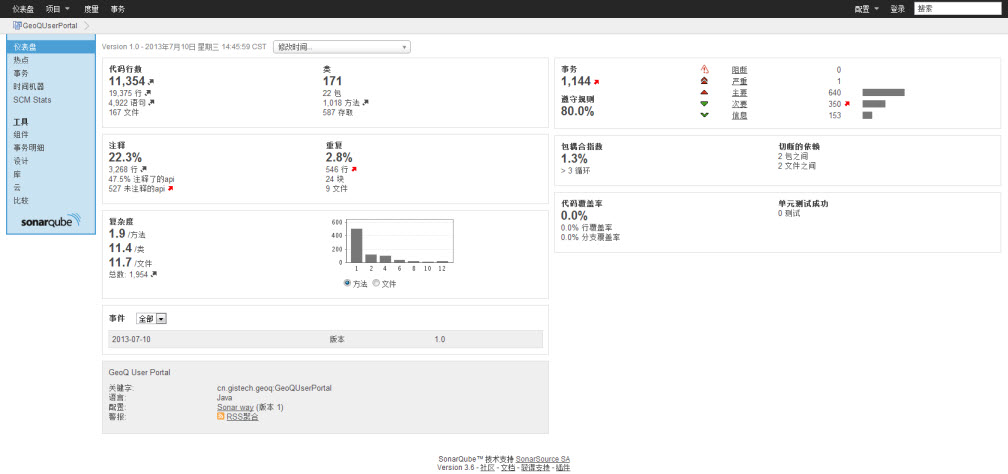This screenshot has width=1008, height=474.
Task: Click the orange RSS feed icon
Action: coord(220,417)
